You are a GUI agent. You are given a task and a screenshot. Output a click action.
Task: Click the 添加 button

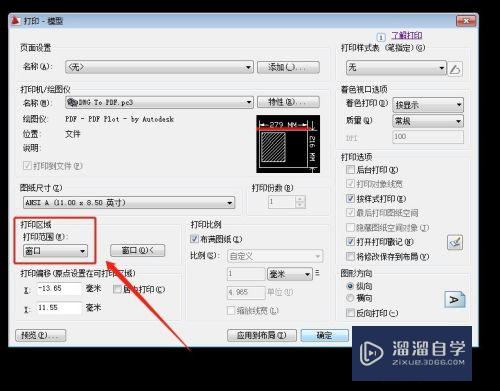click(x=288, y=67)
